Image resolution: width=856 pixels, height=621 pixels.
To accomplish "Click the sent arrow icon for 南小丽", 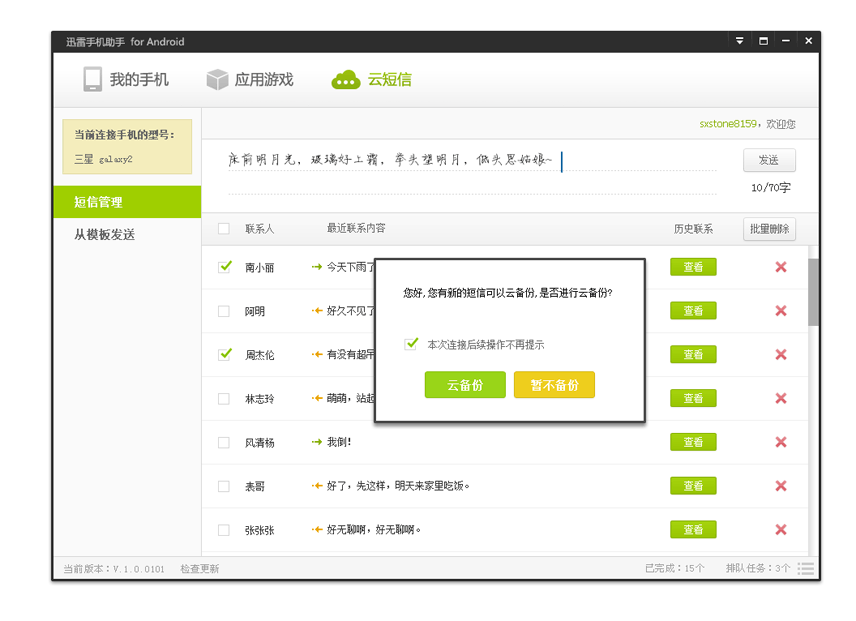I will [x=317, y=267].
